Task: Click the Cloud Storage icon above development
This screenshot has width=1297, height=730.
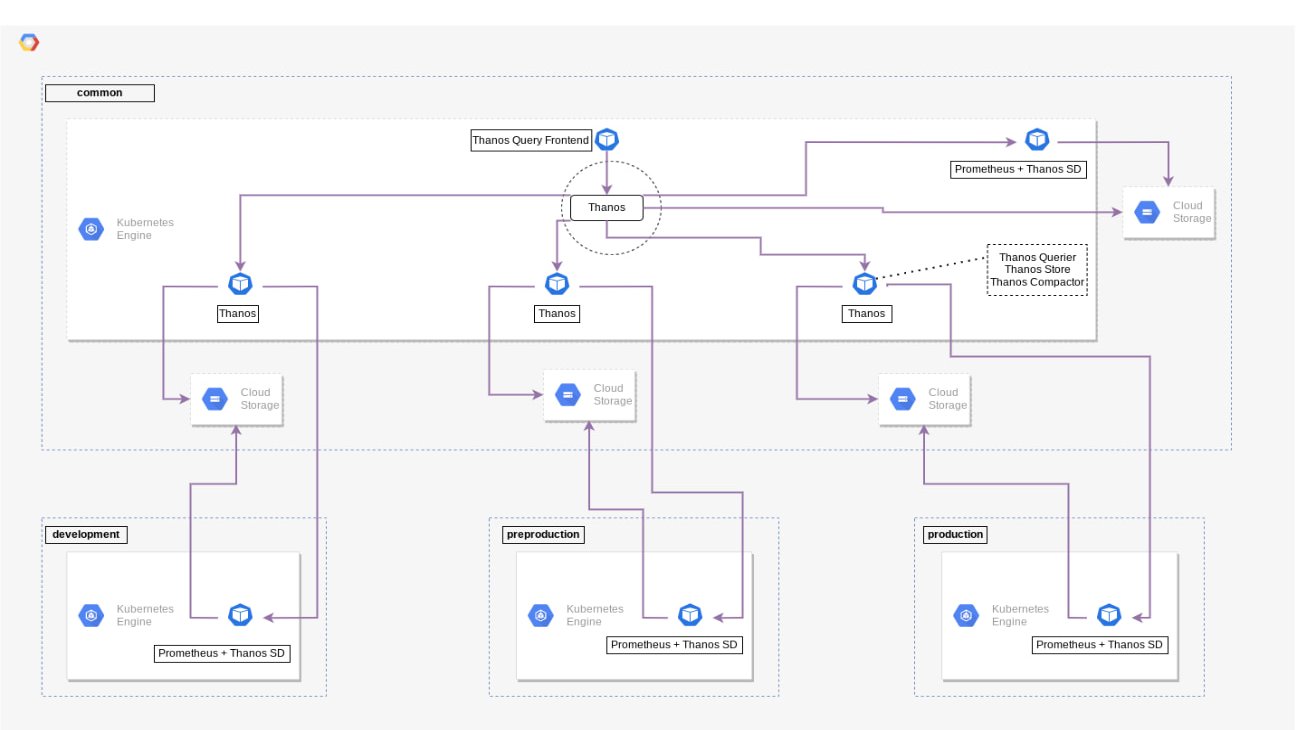Action: point(214,399)
